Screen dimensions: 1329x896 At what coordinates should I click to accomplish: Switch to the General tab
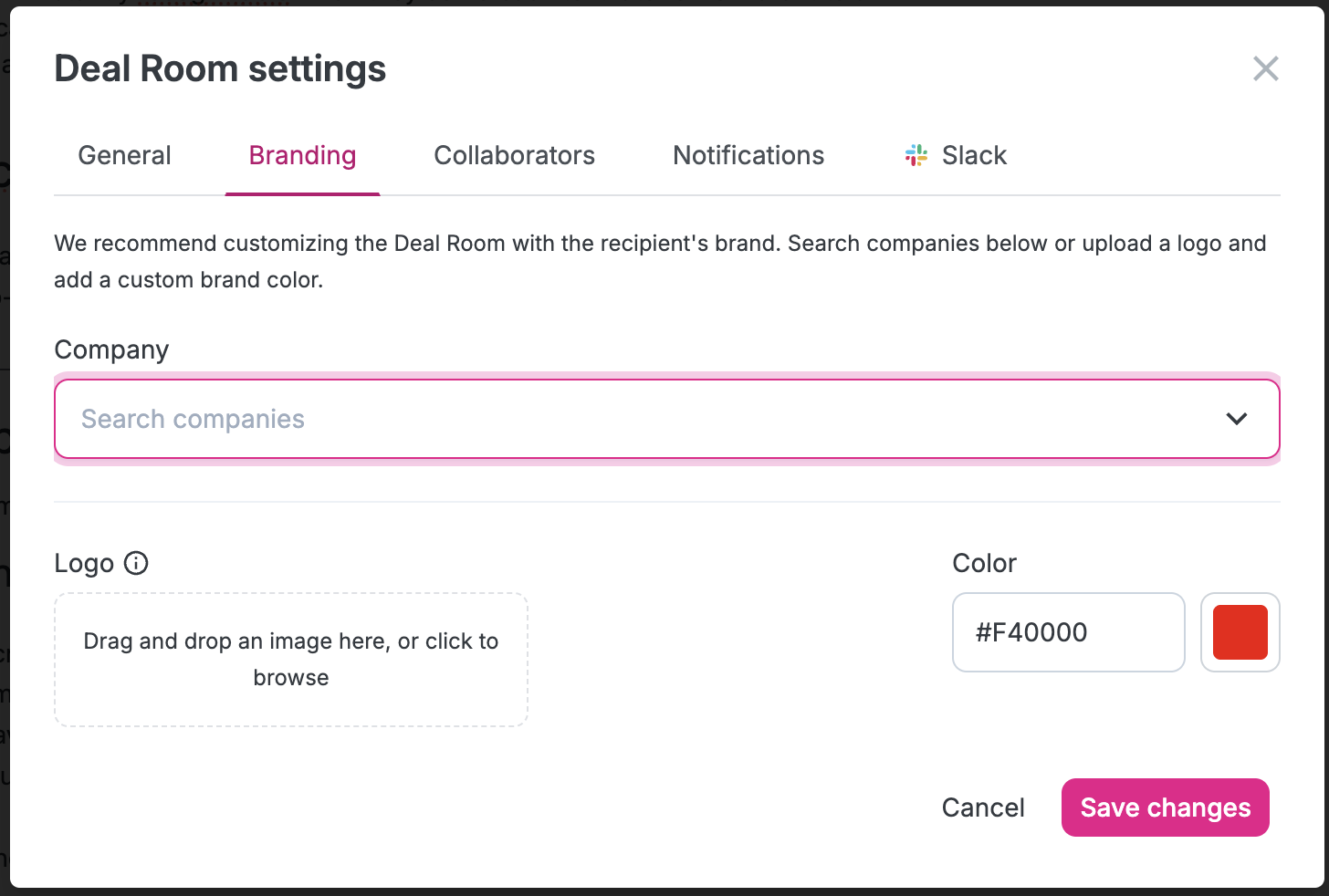(x=125, y=155)
